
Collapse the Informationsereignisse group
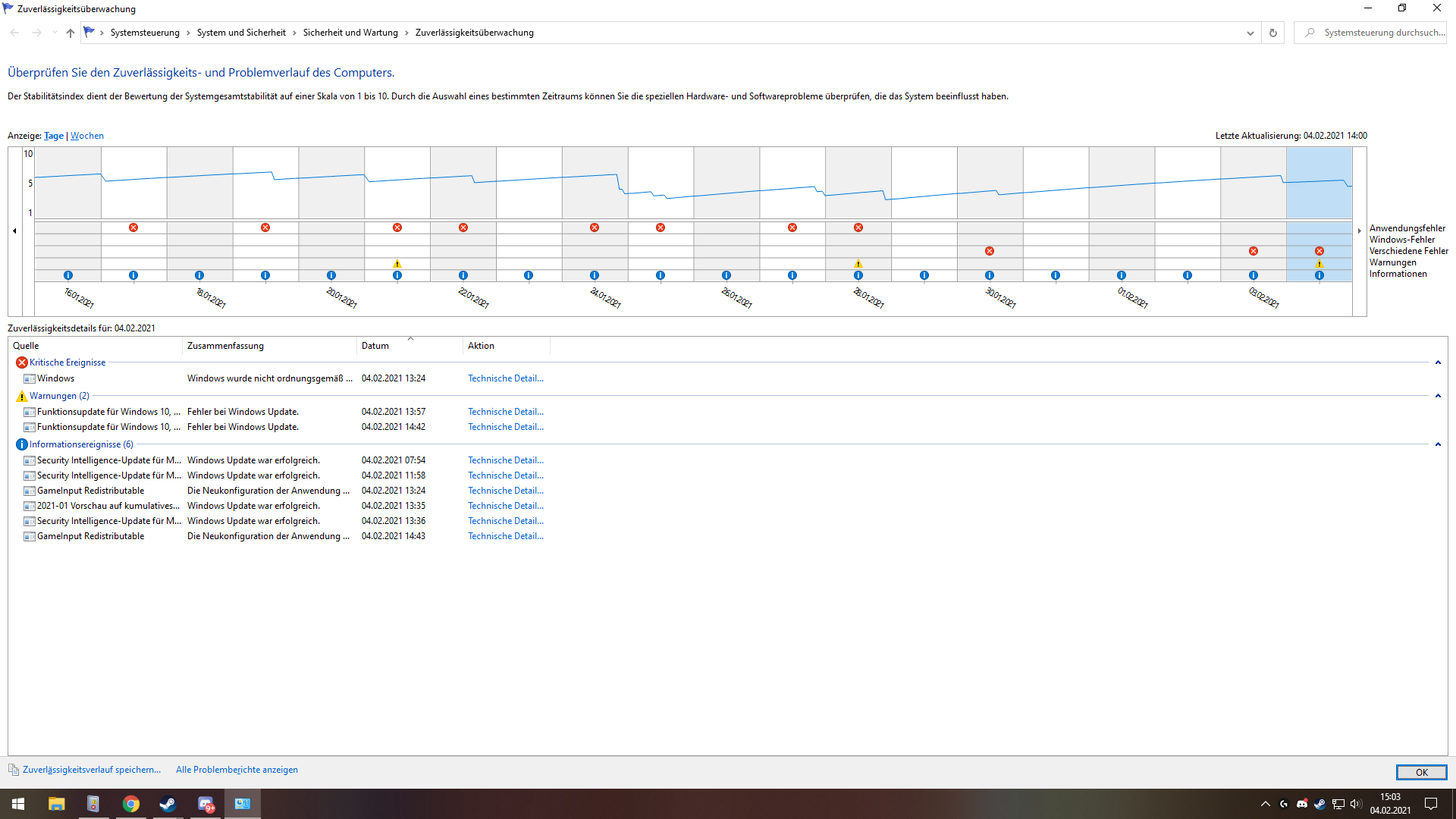1438,444
